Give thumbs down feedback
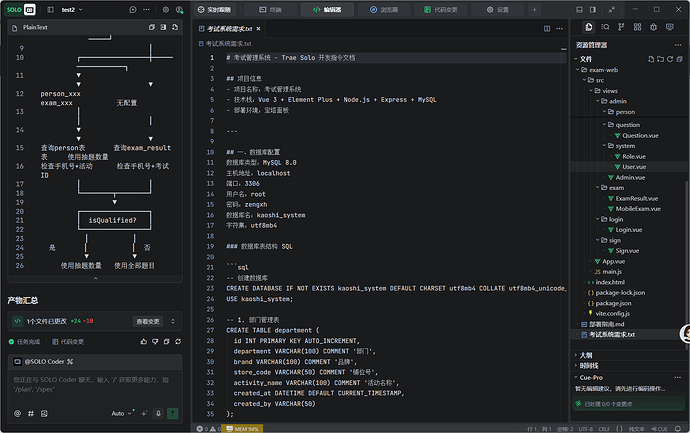 click(x=155, y=342)
